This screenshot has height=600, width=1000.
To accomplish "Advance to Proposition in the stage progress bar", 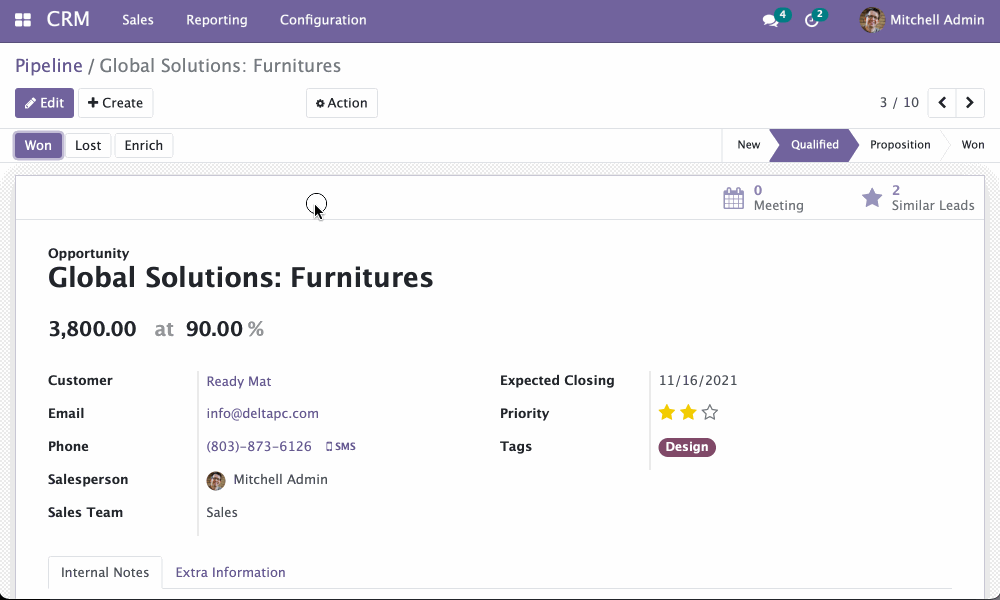I will click(x=898, y=144).
